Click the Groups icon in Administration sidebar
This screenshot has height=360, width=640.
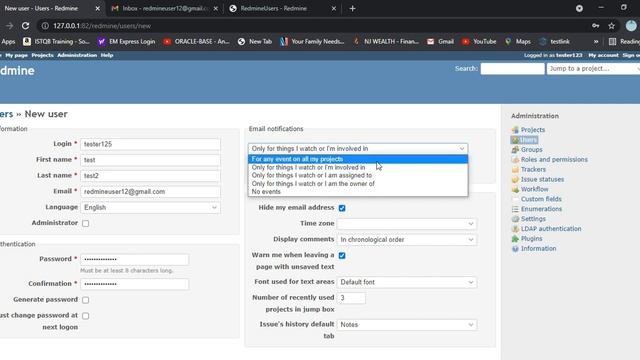click(x=515, y=150)
